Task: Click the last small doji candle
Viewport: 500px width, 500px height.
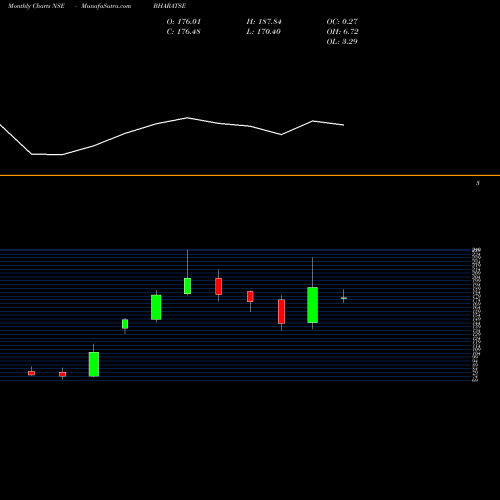Action: 344,298
